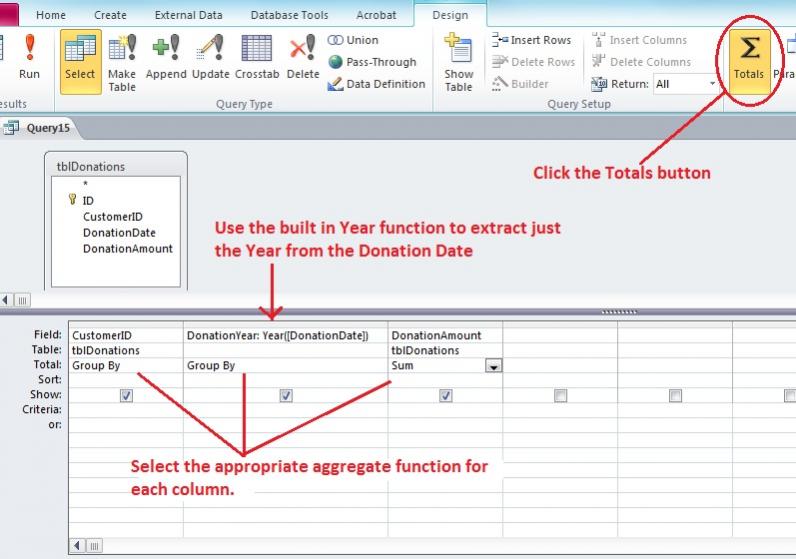Open the expression Builder
The width and height of the screenshot is (796, 559).
pos(520,84)
